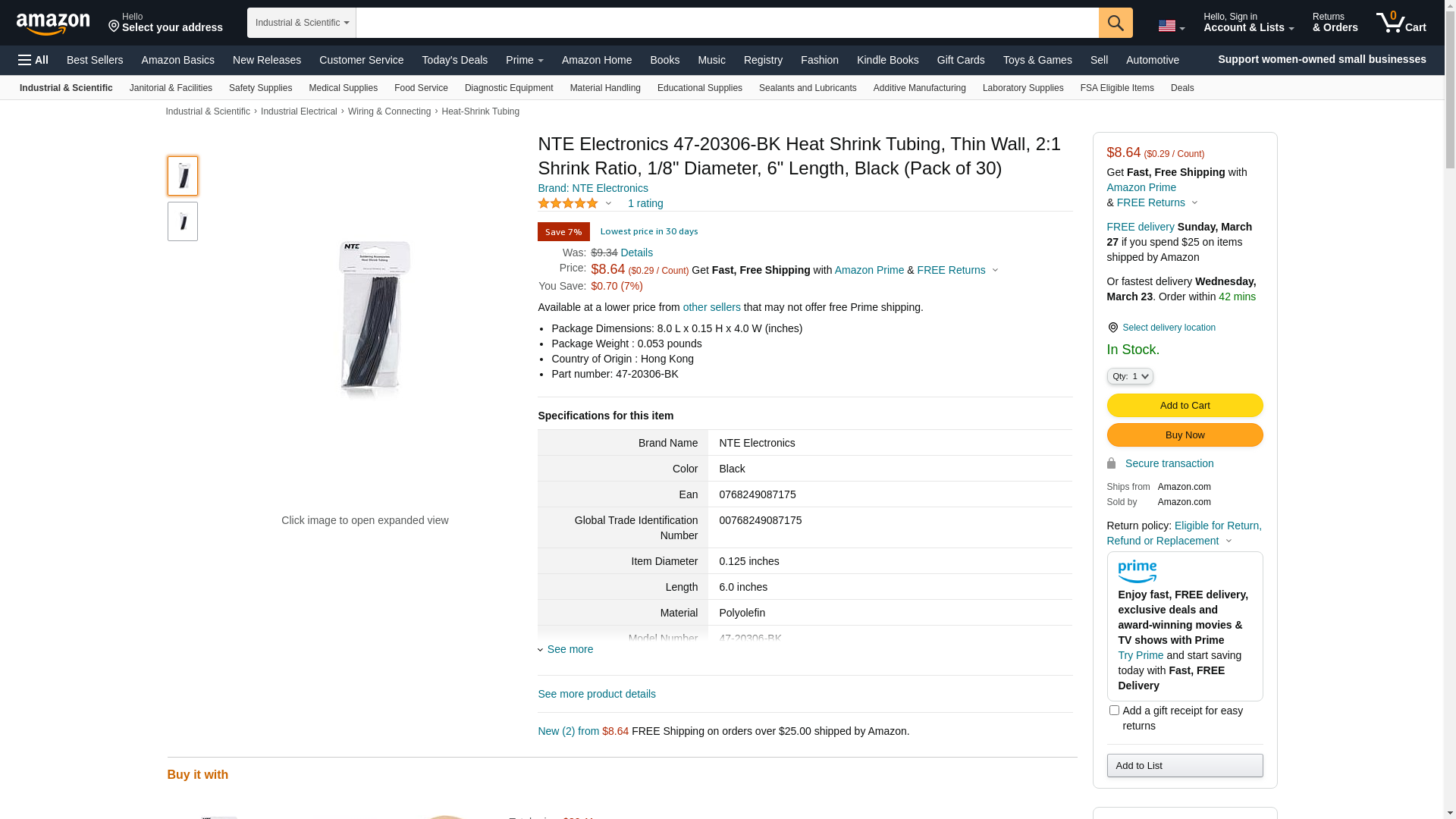Click the US flag language selector
This screenshot has height=819, width=1456.
[1170, 27]
